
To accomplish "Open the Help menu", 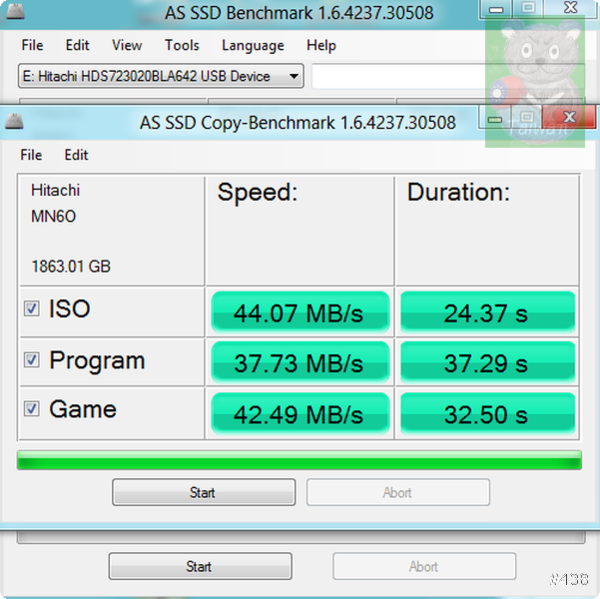I will point(321,45).
